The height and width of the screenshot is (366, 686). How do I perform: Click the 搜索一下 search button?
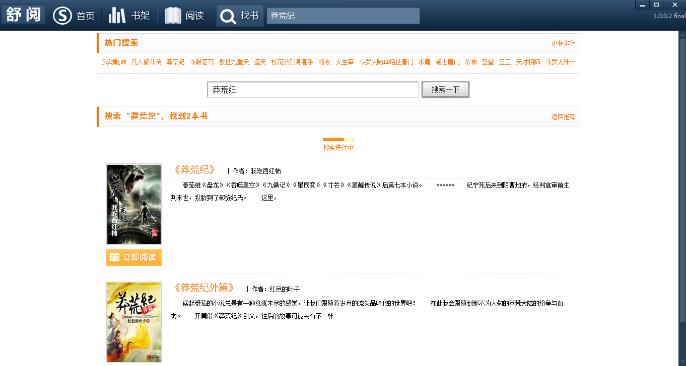445,90
